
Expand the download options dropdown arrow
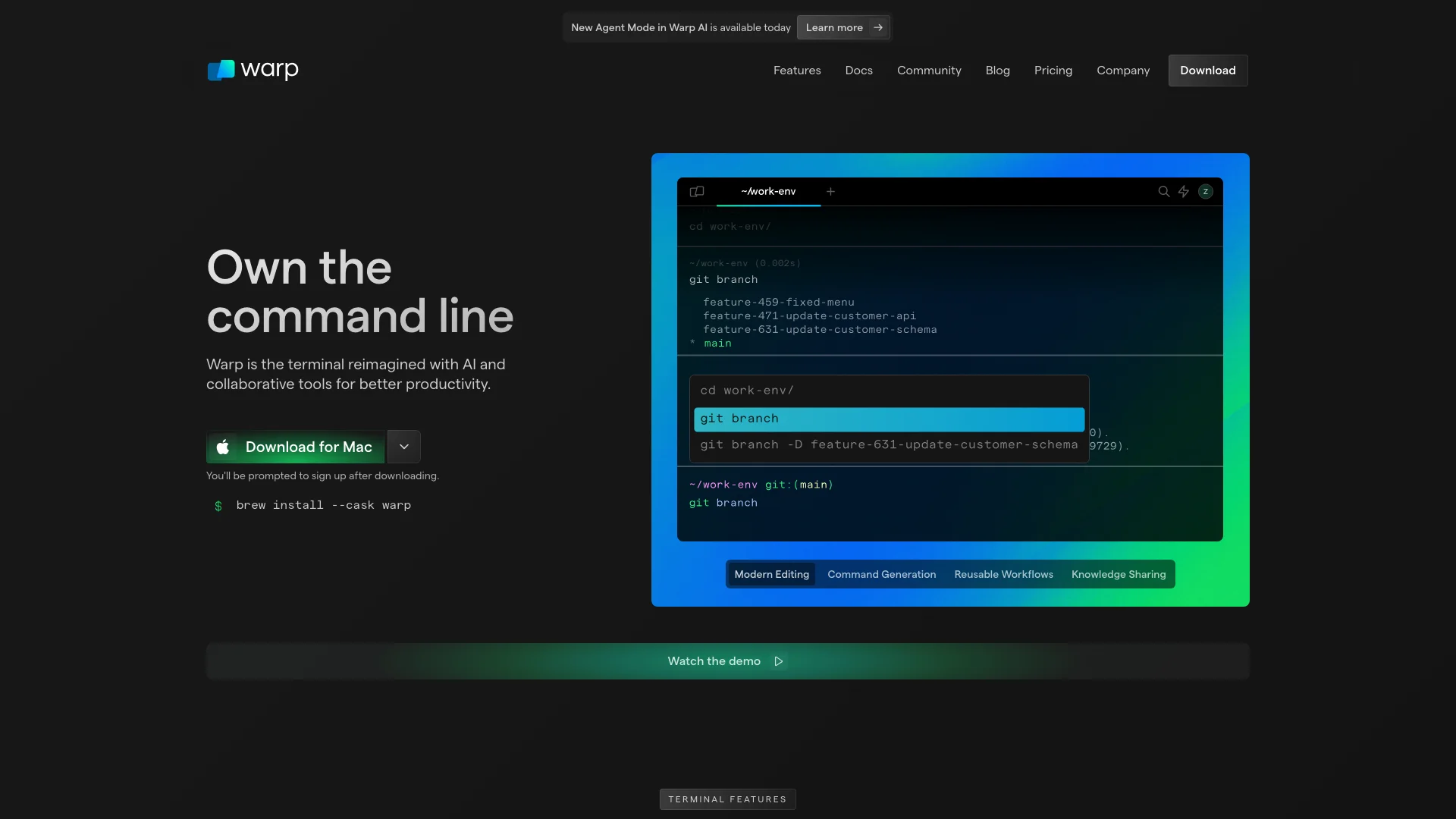pos(404,446)
